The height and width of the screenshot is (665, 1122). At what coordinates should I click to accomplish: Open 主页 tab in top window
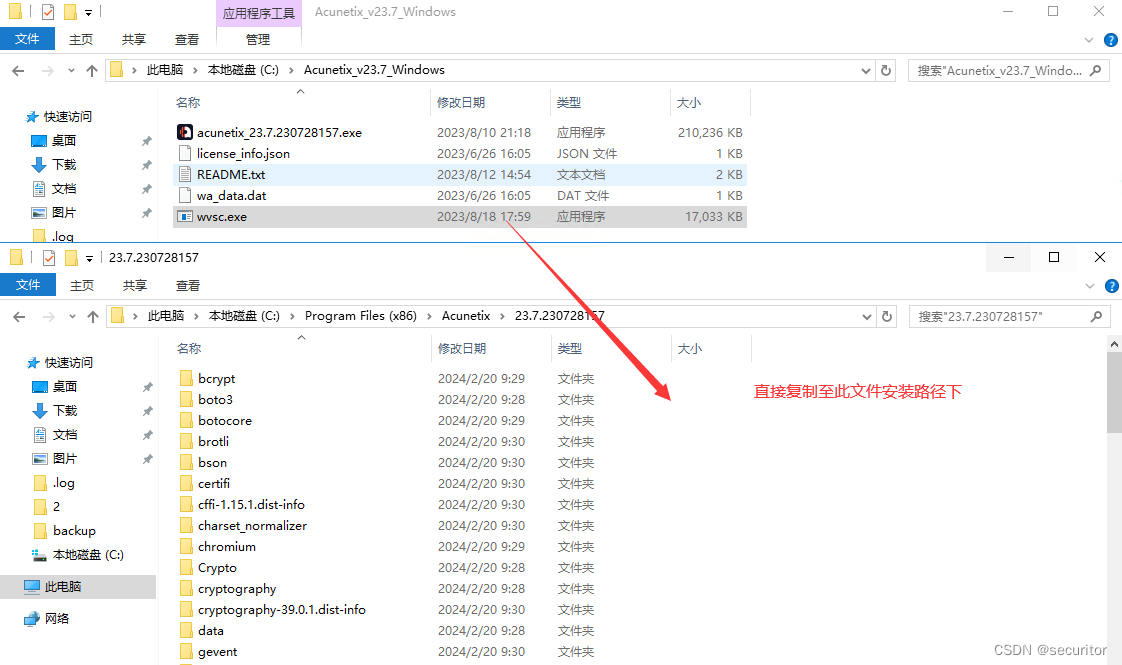(x=81, y=39)
